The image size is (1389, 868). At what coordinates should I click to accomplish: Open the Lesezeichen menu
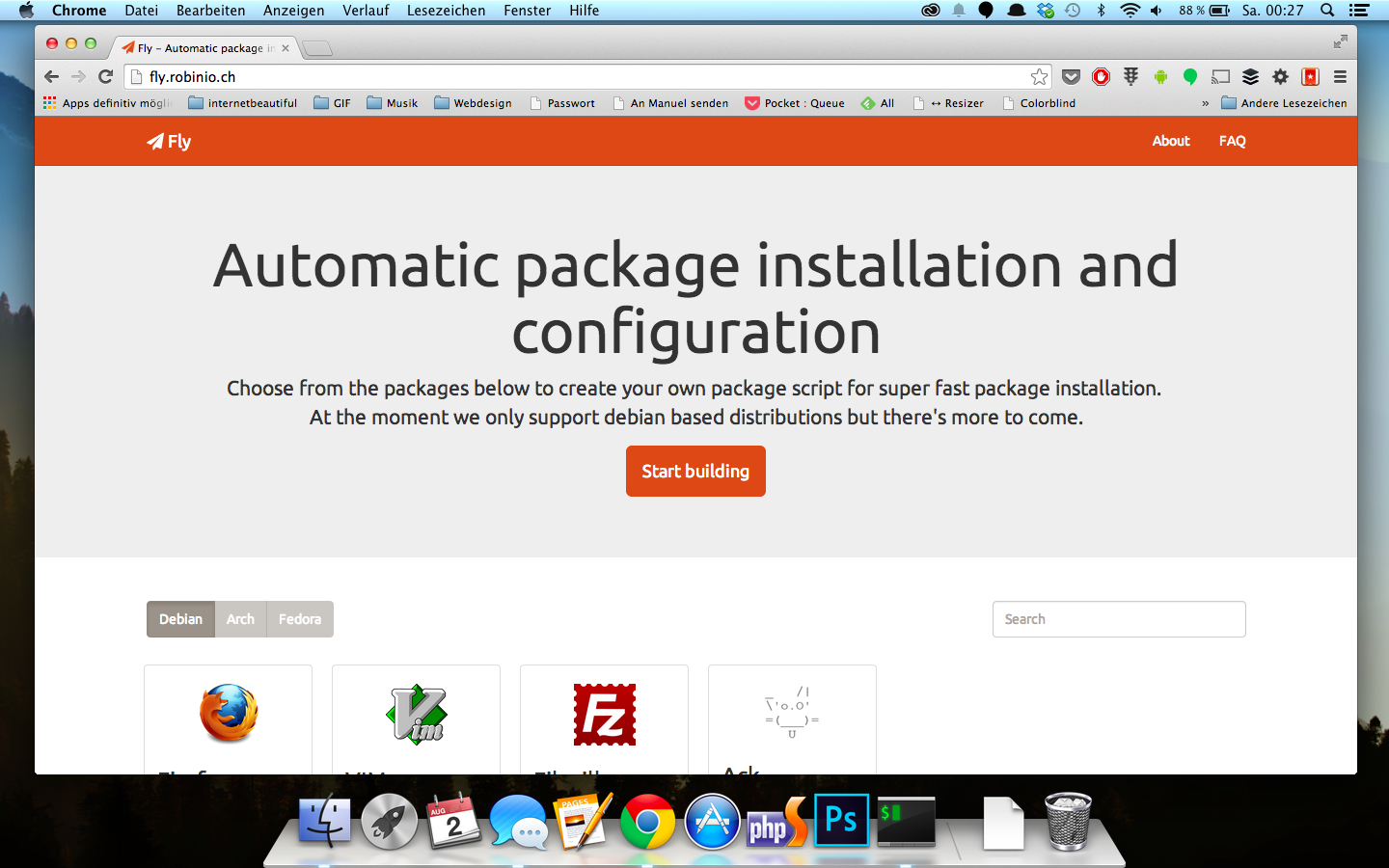[446, 11]
